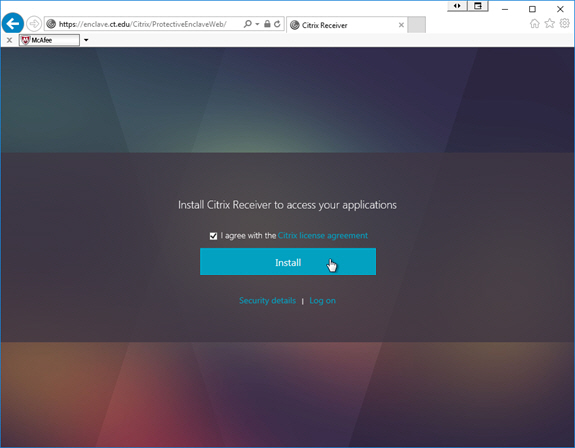The width and height of the screenshot is (575, 448).
Task: Open a new blank tab
Action: point(417,25)
